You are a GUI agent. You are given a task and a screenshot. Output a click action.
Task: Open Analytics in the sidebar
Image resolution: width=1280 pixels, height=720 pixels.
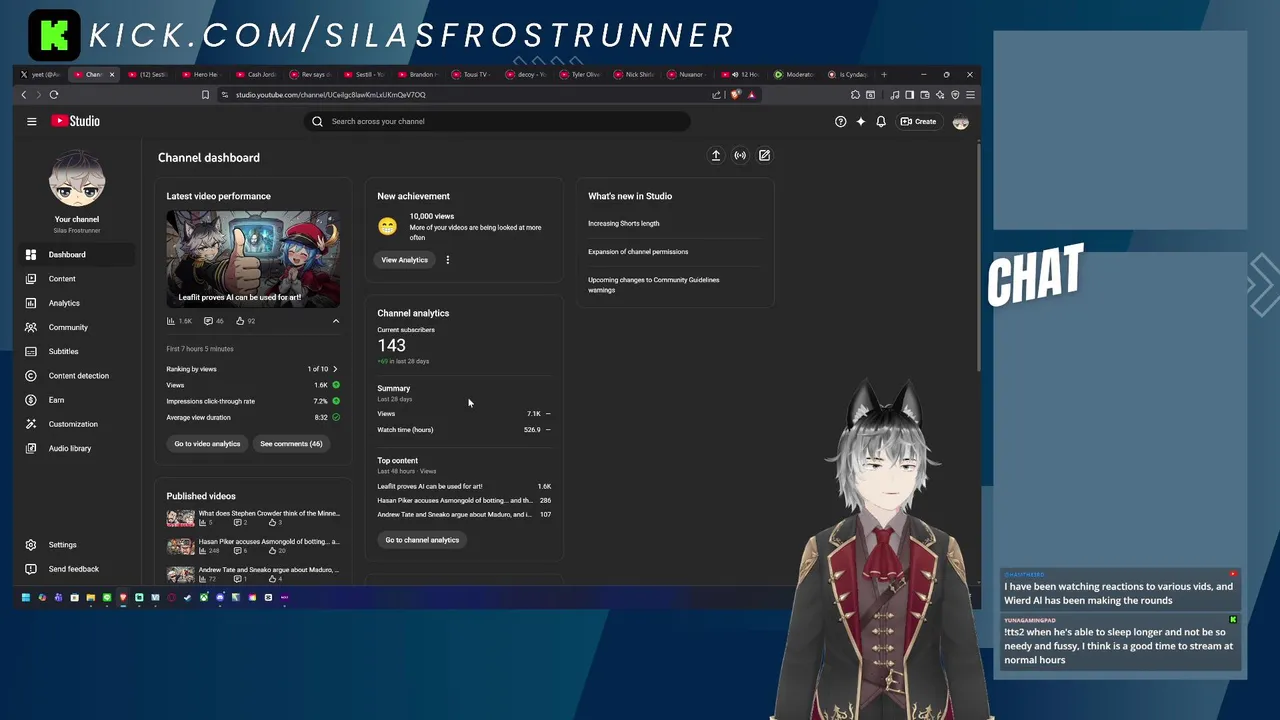tap(77, 303)
